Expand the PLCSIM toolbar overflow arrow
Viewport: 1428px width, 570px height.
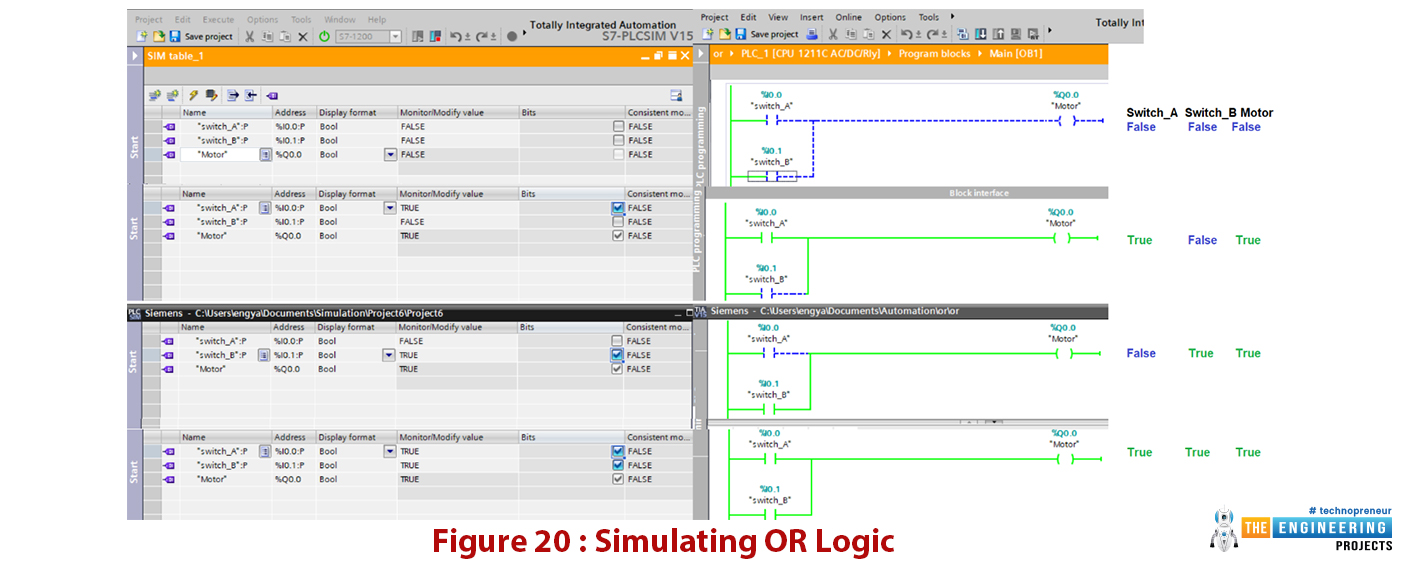pos(524,33)
